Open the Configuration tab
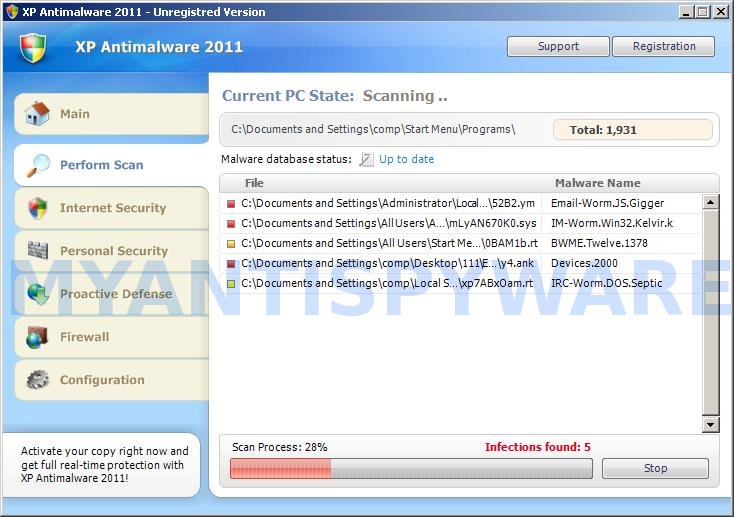 [111, 380]
